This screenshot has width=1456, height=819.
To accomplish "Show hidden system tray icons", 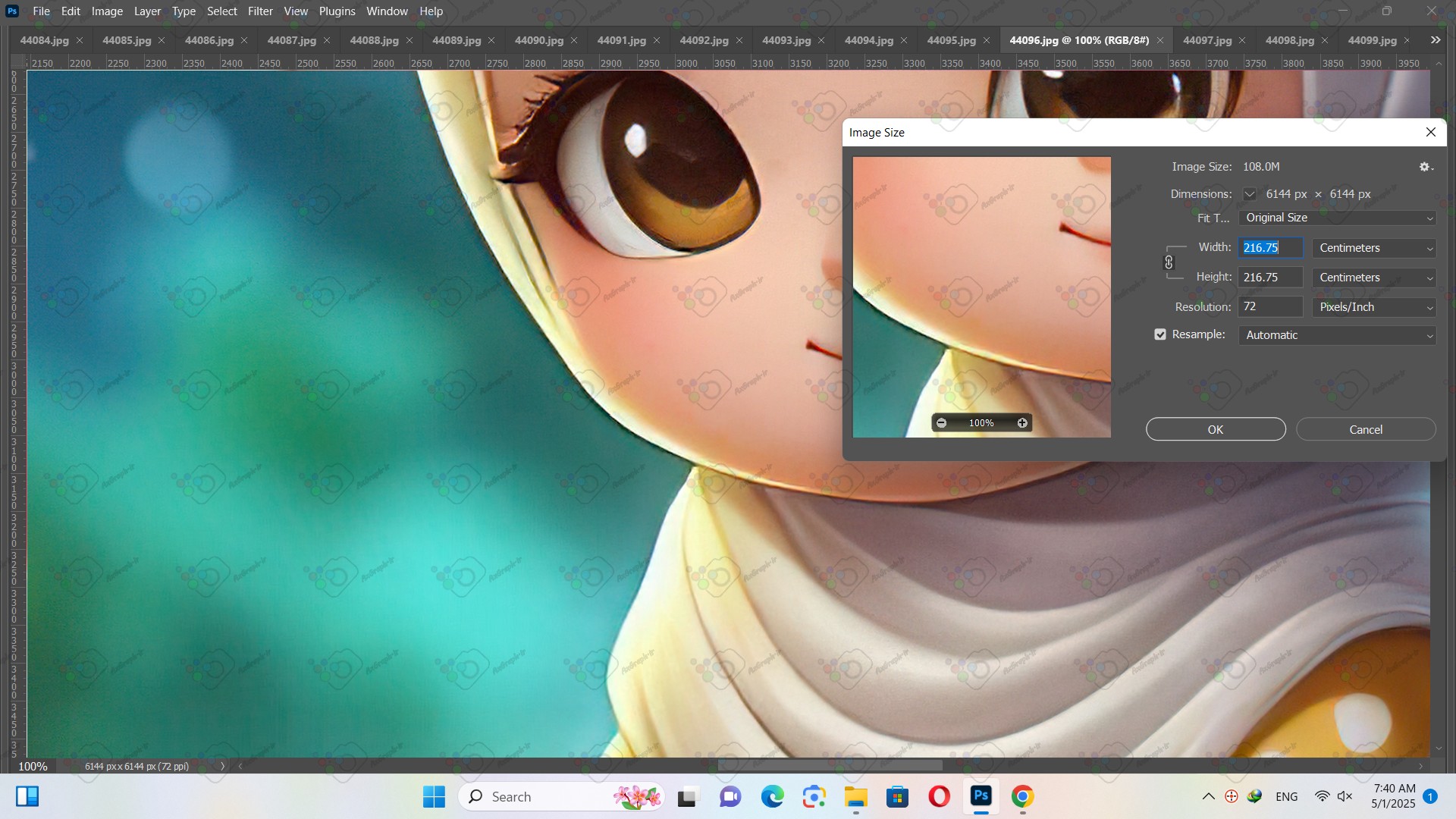I will (1209, 796).
